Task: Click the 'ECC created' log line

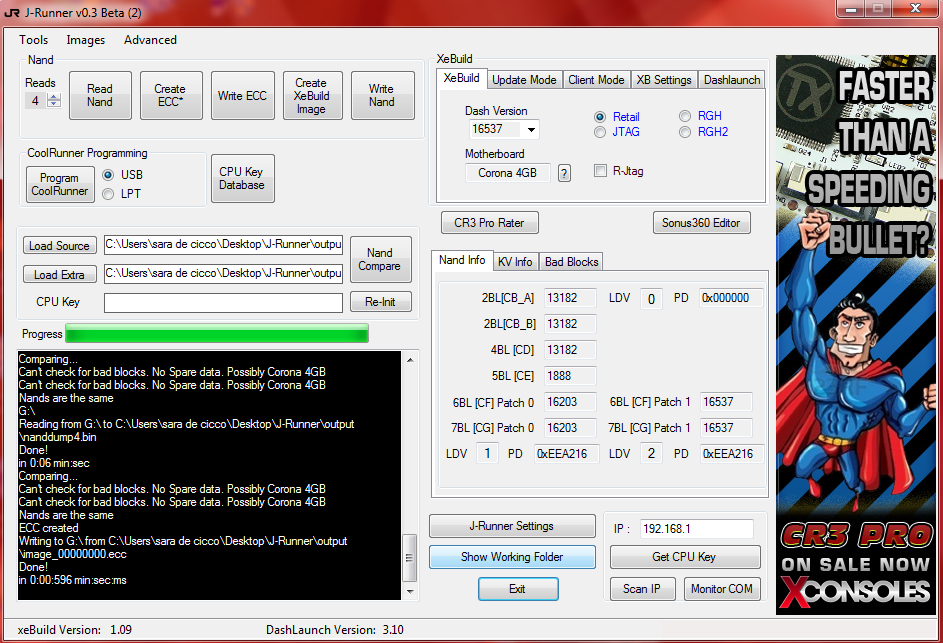Action: coord(49,528)
